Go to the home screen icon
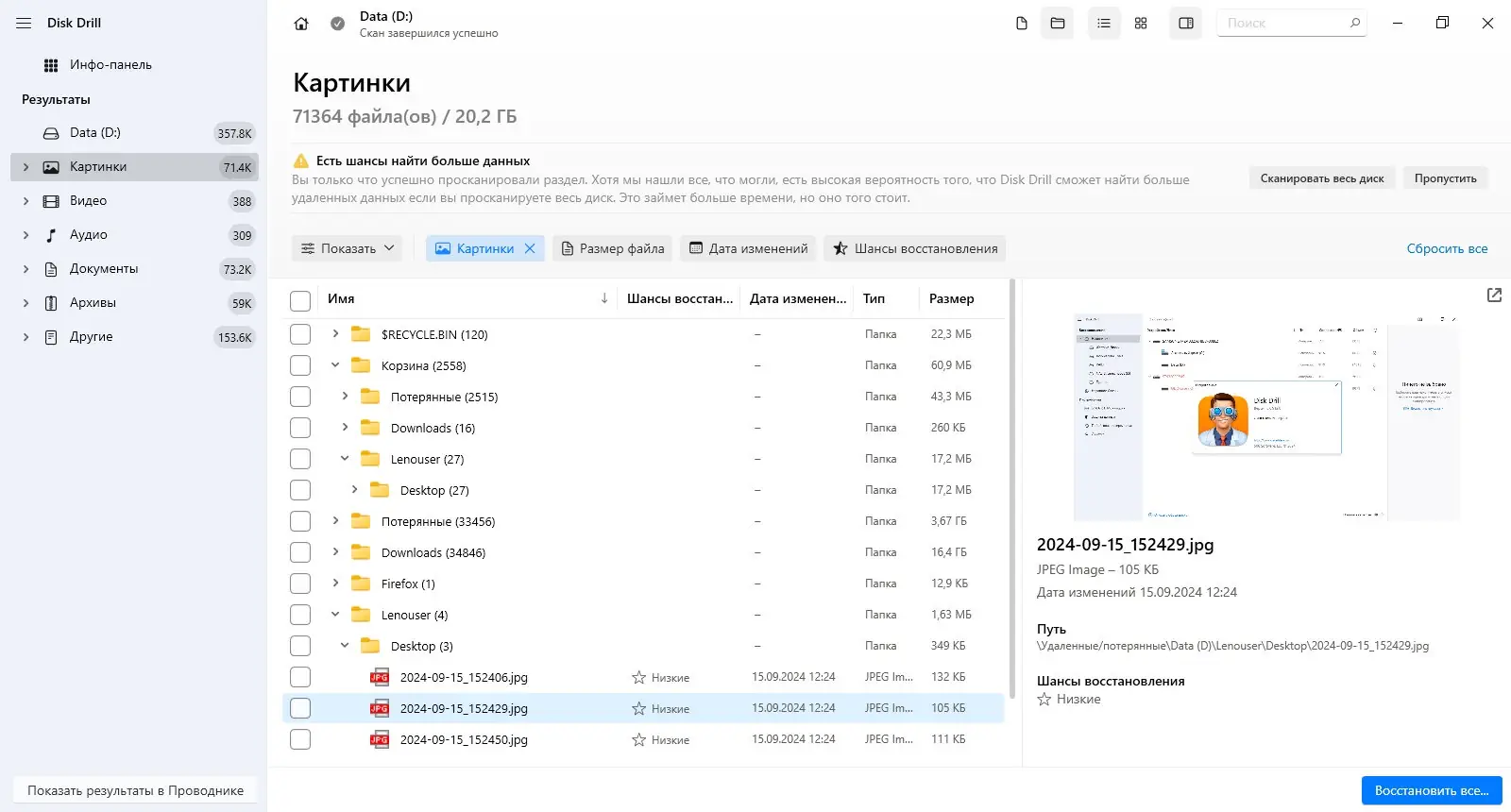The height and width of the screenshot is (812, 1511). click(301, 24)
